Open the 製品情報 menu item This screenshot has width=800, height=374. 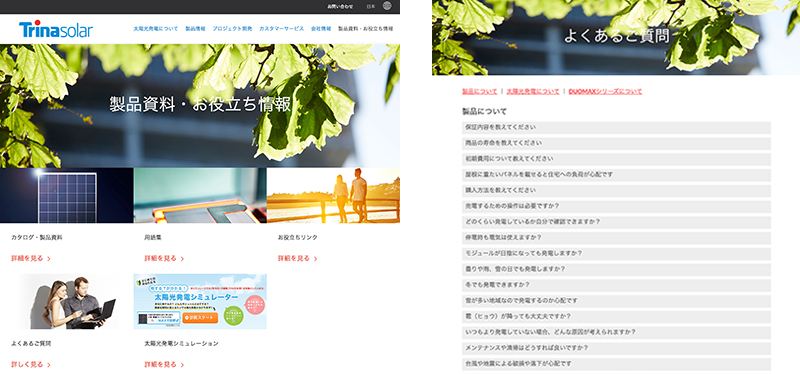pos(195,29)
